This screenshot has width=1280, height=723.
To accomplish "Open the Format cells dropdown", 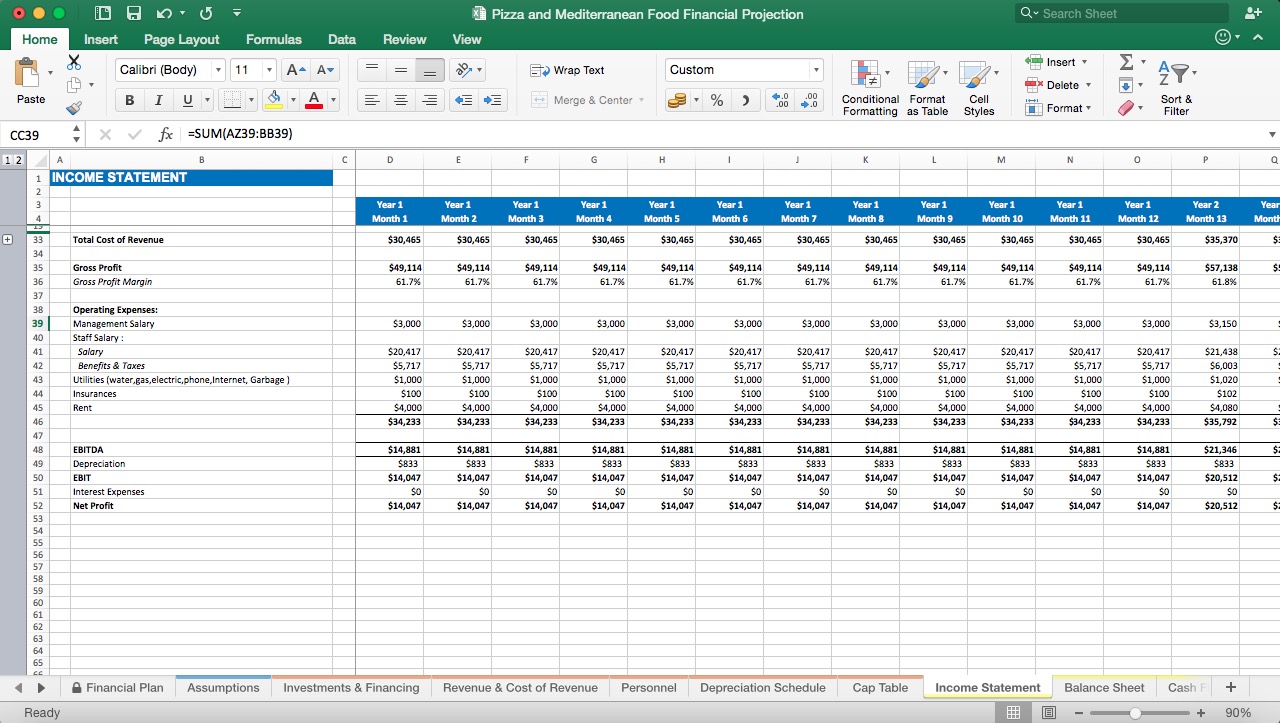I will pos(1088,108).
